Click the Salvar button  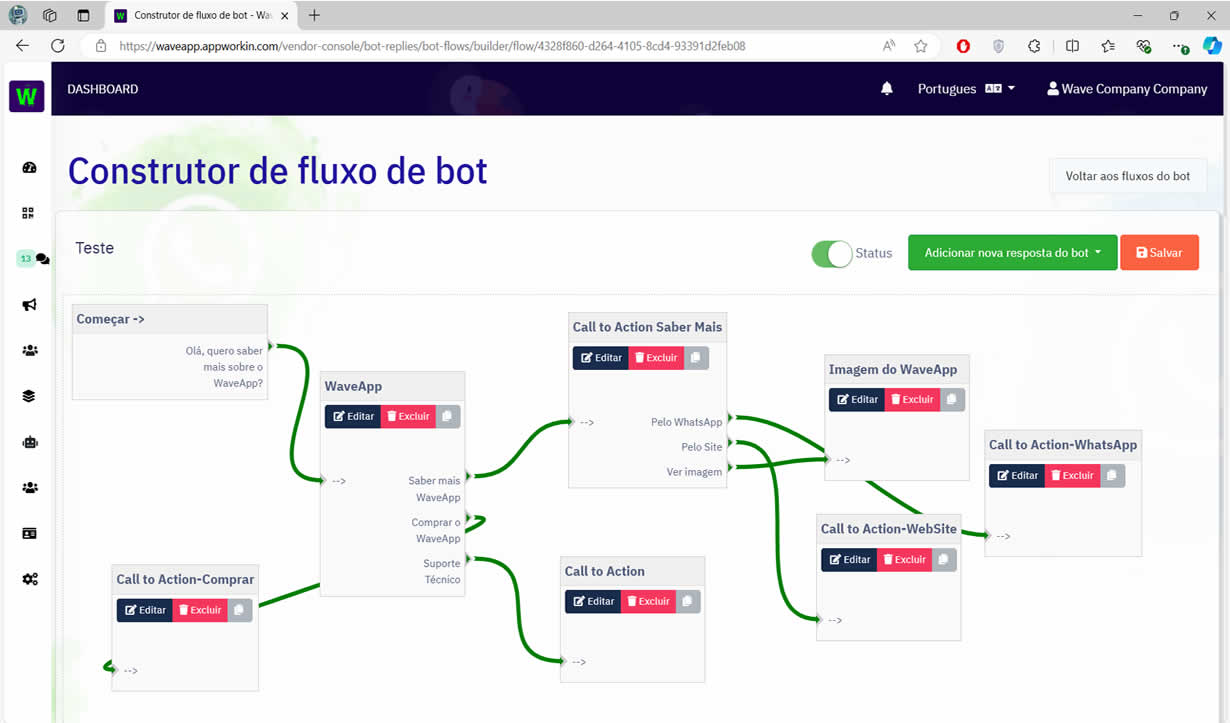(1159, 253)
